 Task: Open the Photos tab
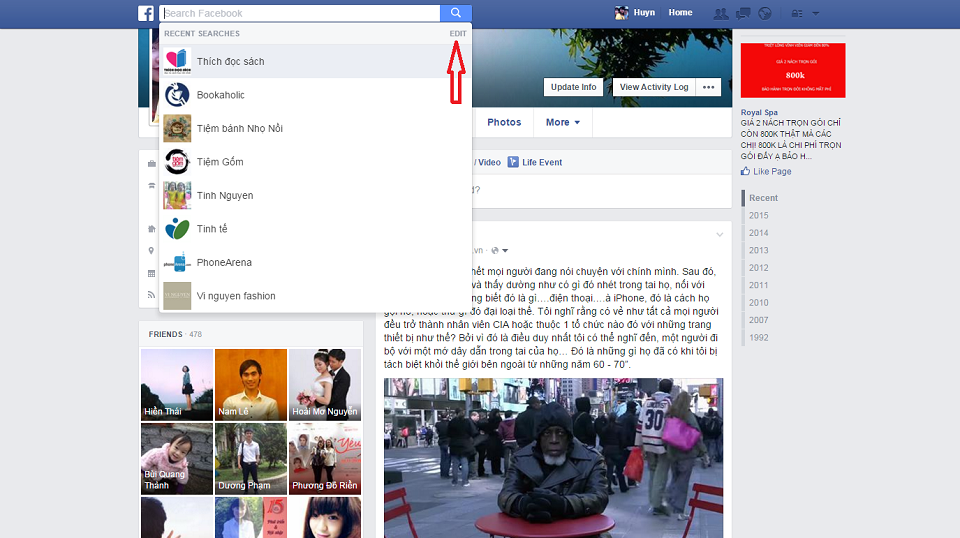point(504,122)
